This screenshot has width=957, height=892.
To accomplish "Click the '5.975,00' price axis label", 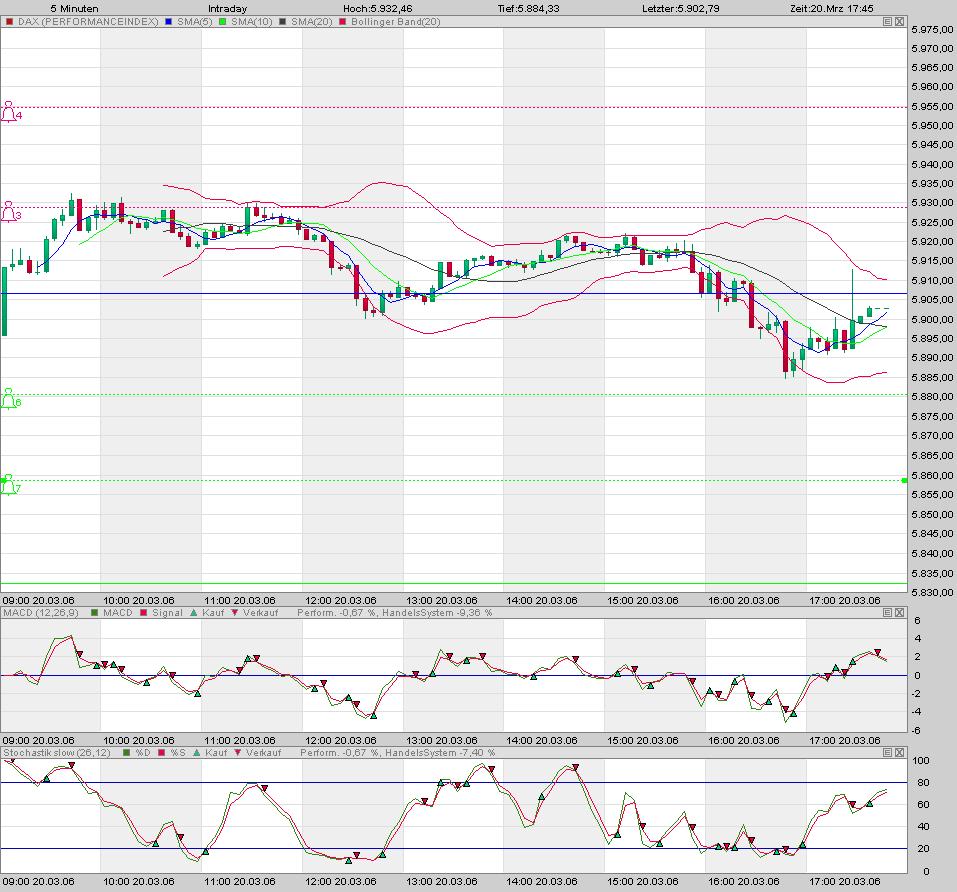I will pyautogui.click(x=932, y=29).
